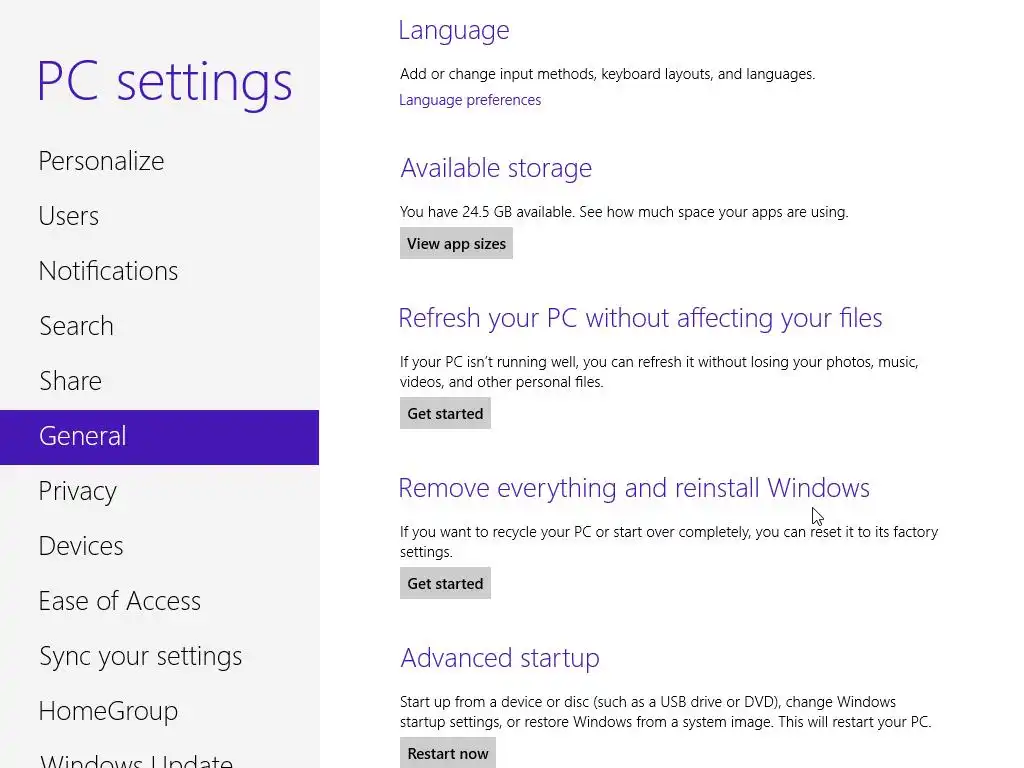
Task: Click the Language section heading
Action: coord(454,30)
